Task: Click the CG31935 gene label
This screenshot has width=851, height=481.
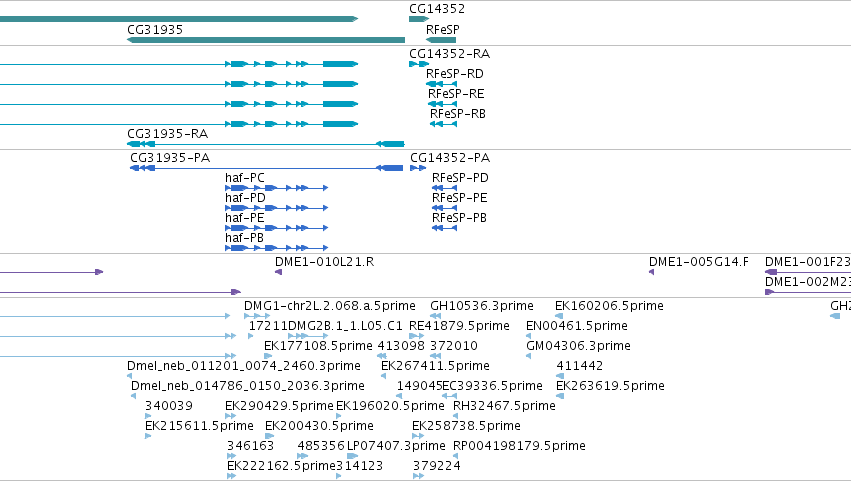Action: tap(155, 30)
